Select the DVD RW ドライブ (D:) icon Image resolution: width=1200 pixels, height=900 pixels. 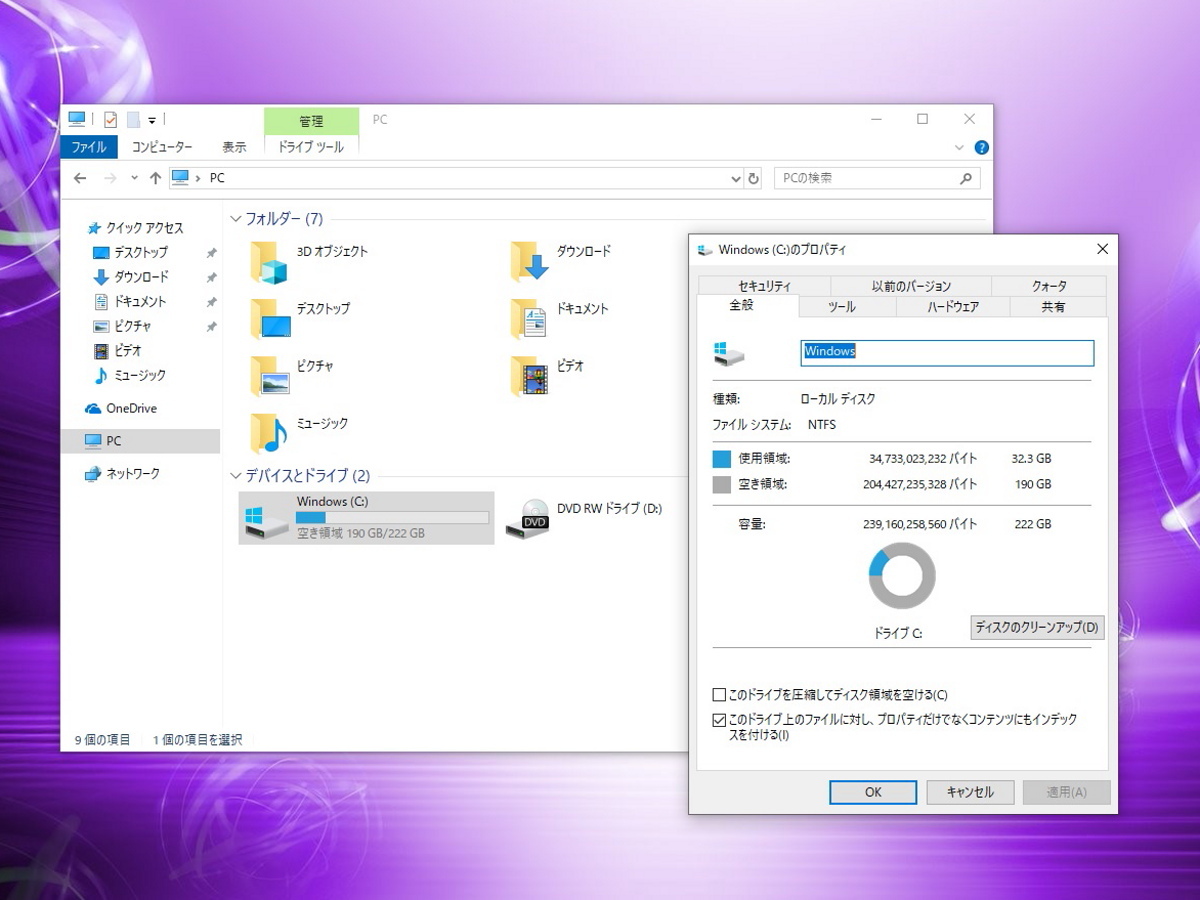[527, 517]
